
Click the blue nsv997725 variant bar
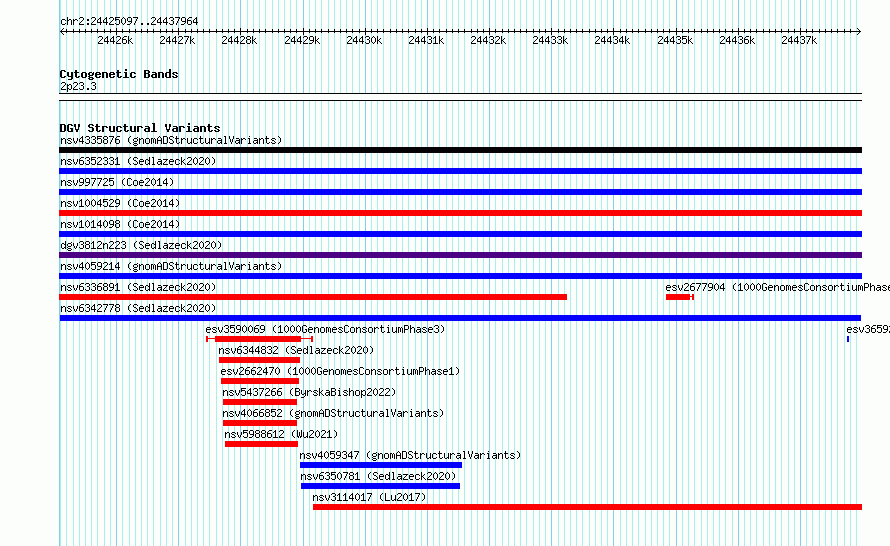tap(460, 192)
